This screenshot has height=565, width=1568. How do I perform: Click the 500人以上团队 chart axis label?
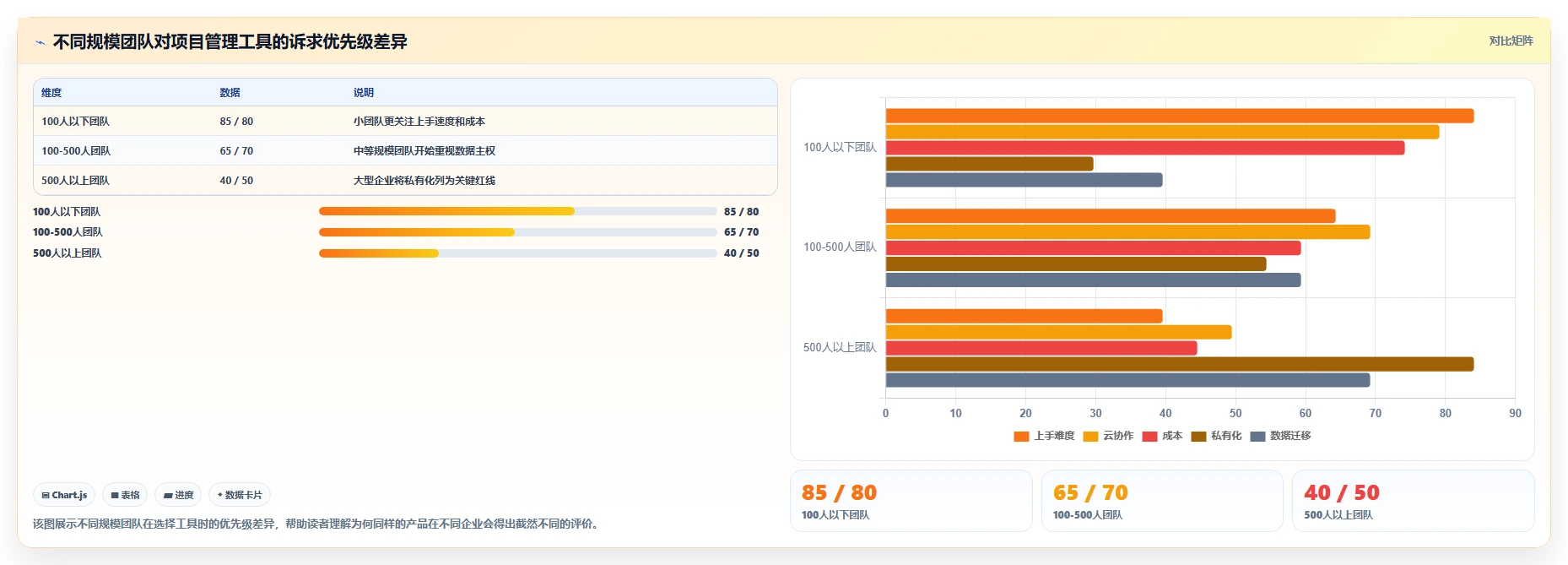840,347
